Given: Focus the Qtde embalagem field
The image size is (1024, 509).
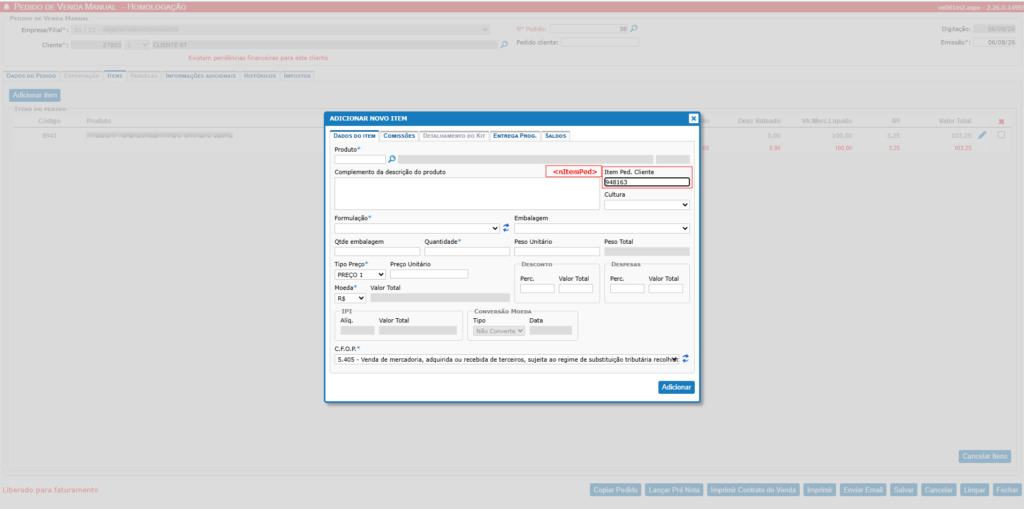Looking at the screenshot, I should (x=377, y=252).
